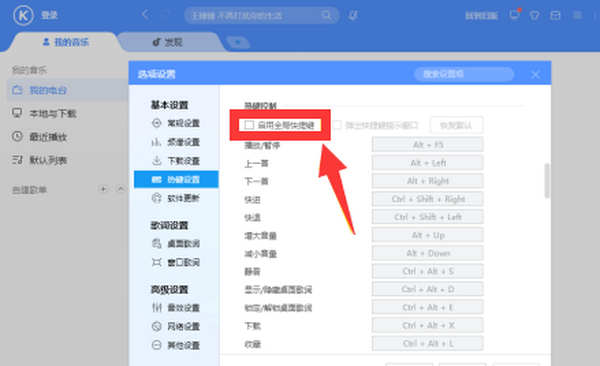Toggle the 弹出快捷键提示窗口 checkbox
This screenshot has width=600, height=366.
coord(337,125)
